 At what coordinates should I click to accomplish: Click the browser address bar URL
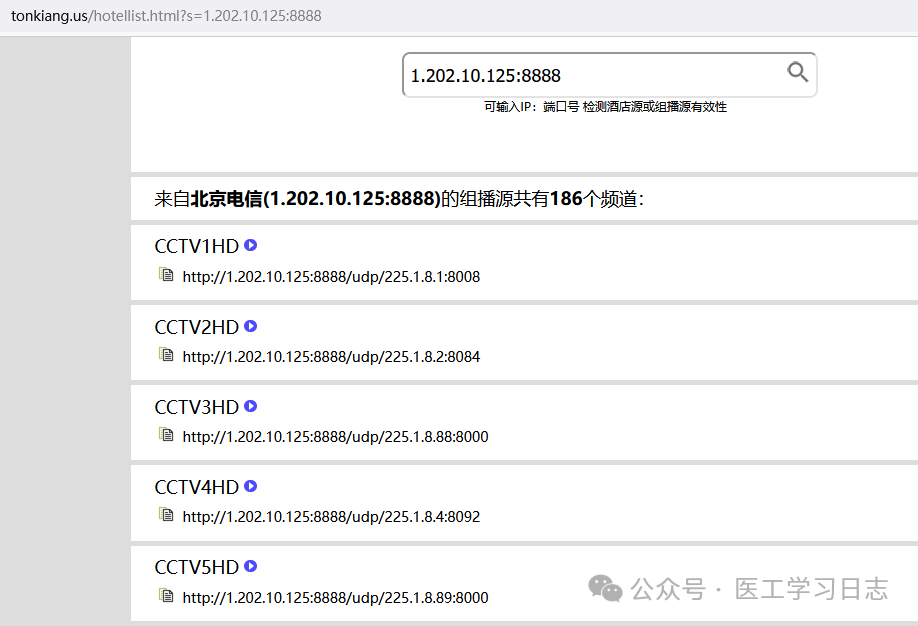pos(166,16)
